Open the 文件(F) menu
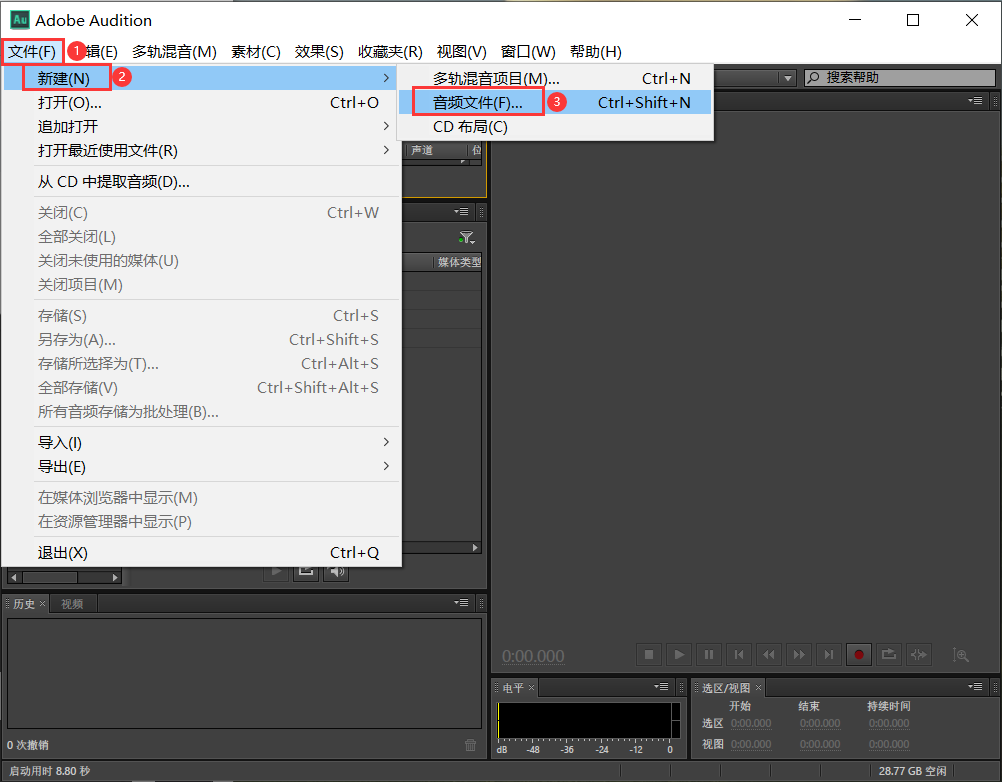Image resolution: width=1002 pixels, height=782 pixels. [x=32, y=52]
